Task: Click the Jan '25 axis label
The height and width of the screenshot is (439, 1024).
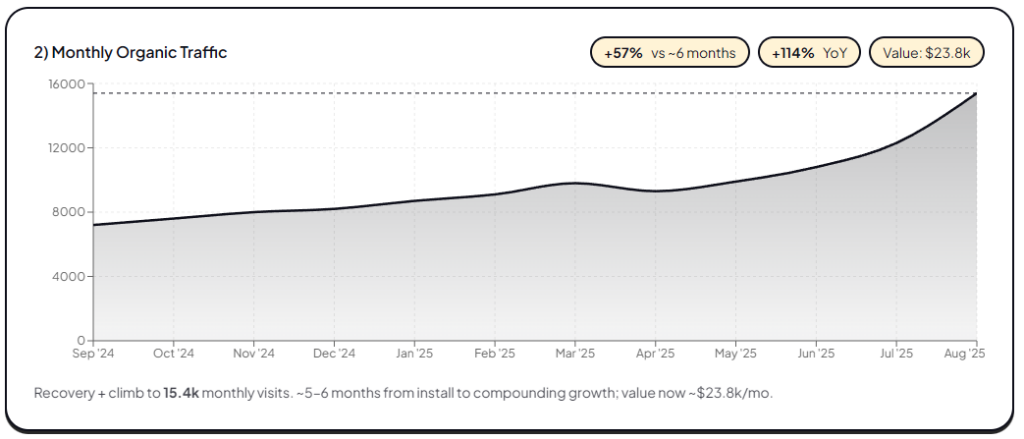Action: [x=414, y=353]
